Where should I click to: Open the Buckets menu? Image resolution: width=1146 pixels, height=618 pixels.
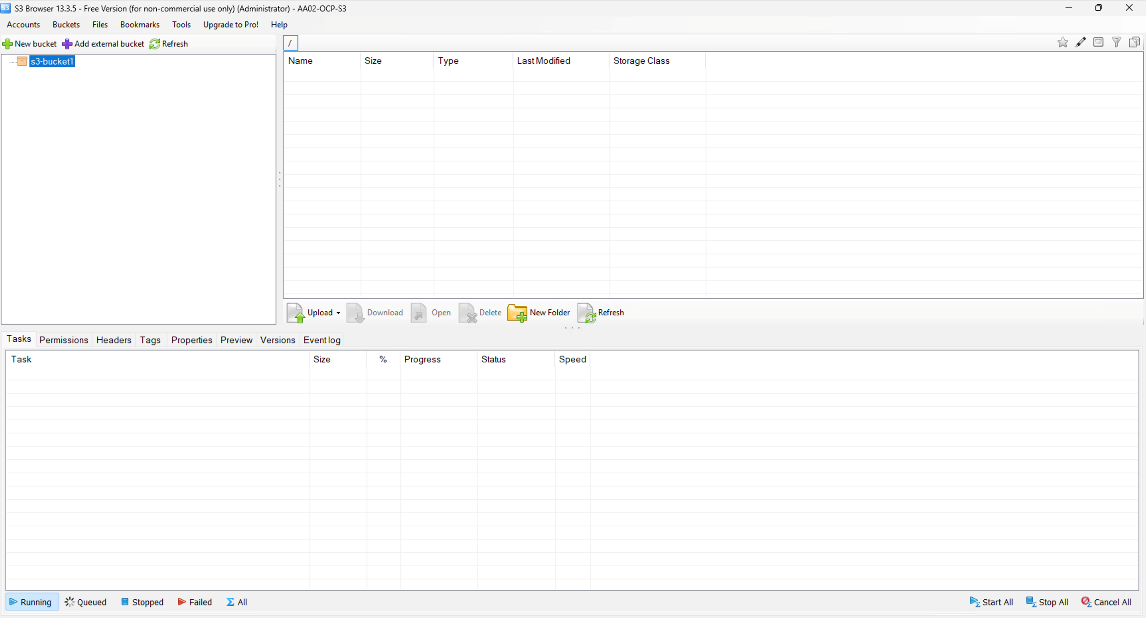point(66,25)
